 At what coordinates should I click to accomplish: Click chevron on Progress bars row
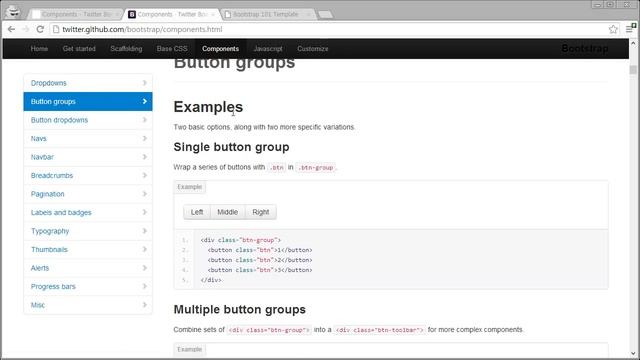tap(144, 287)
